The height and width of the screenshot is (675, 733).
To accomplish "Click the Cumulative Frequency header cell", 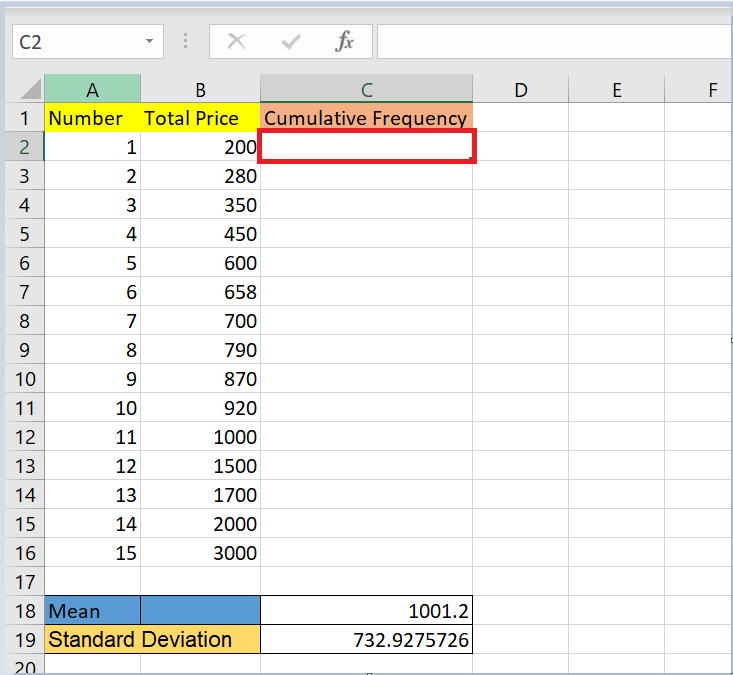I will click(366, 118).
